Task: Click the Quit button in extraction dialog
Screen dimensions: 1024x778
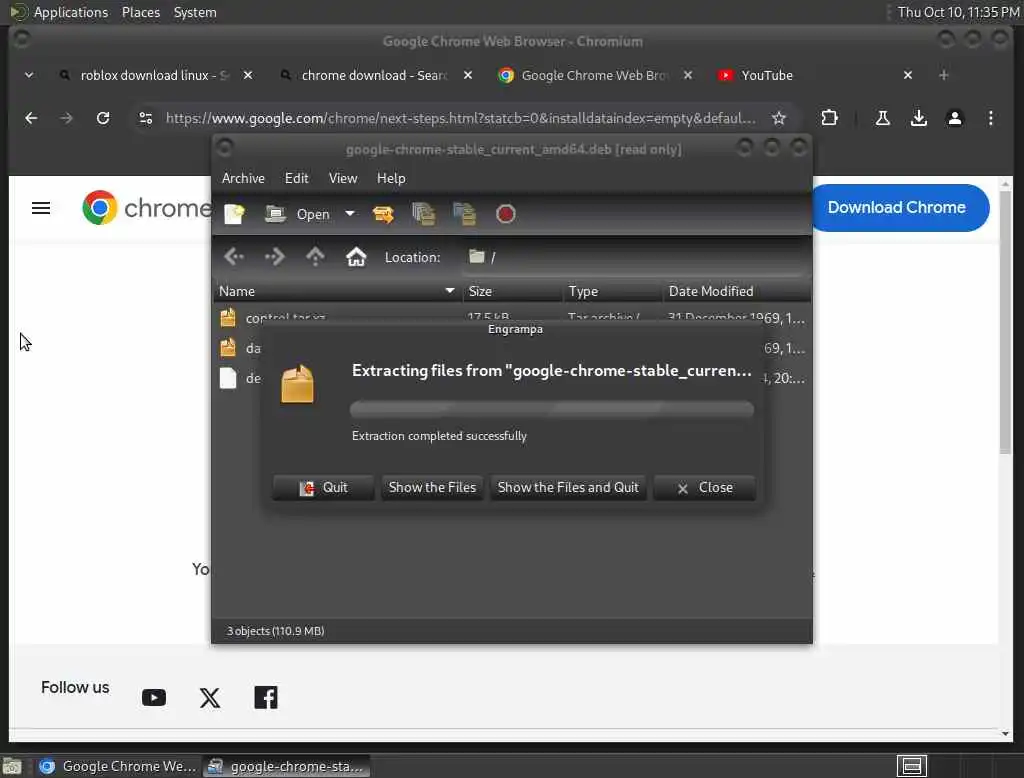Action: click(x=323, y=488)
